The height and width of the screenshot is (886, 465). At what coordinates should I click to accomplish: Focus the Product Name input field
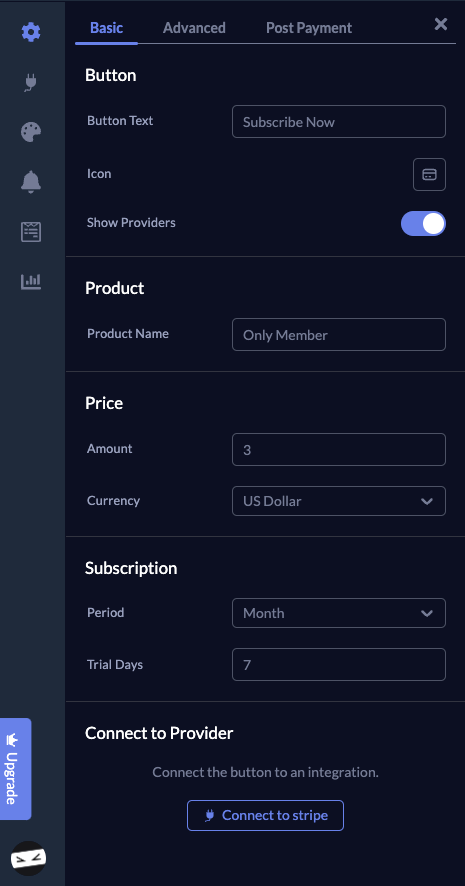(339, 335)
